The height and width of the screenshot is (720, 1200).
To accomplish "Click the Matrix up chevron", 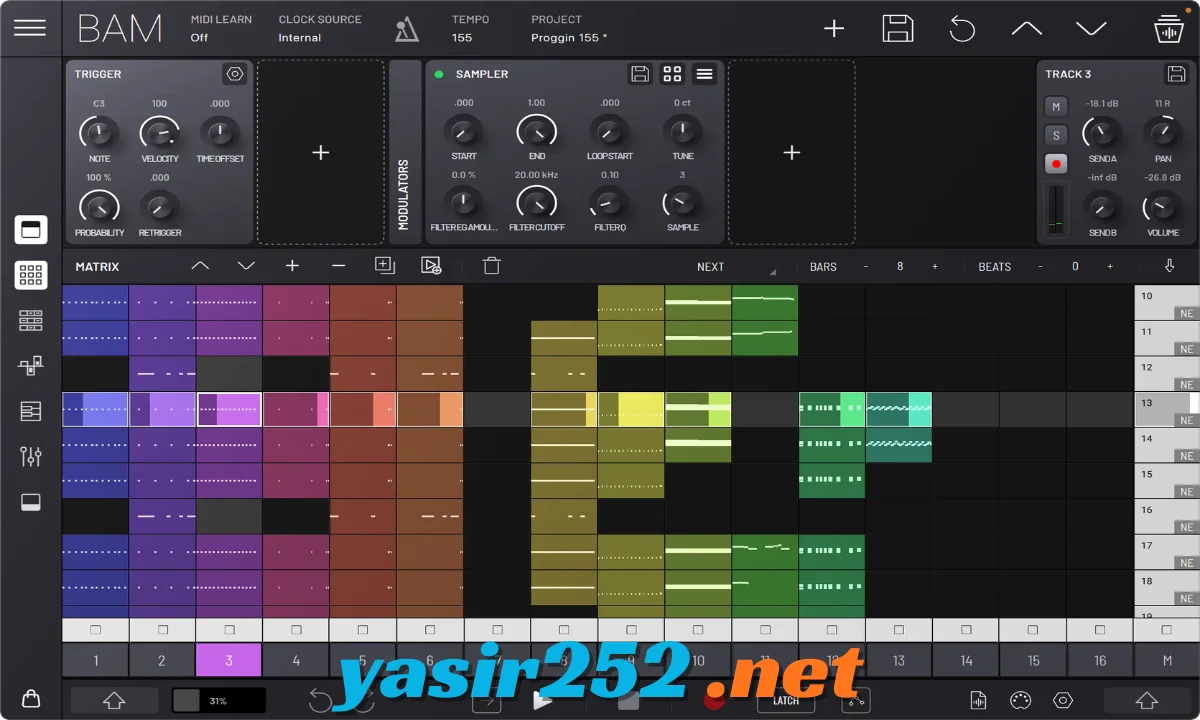I will pyautogui.click(x=200, y=266).
